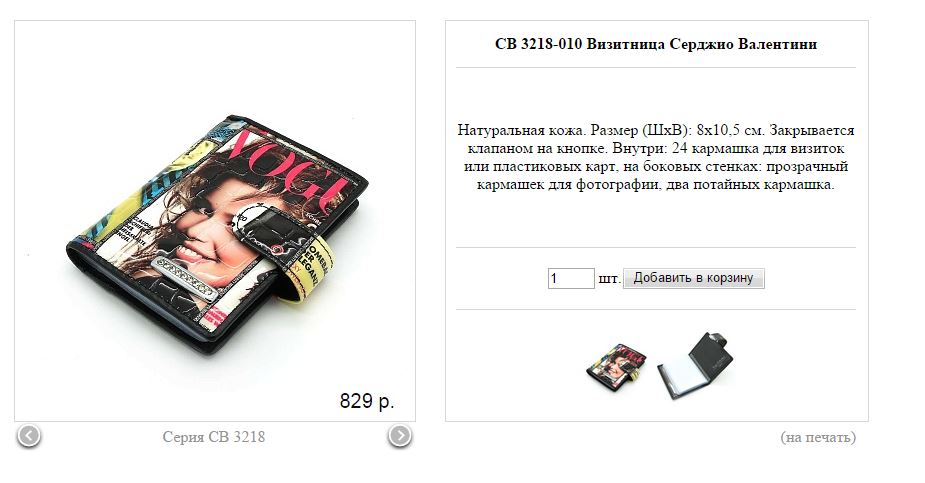Click the 829 р. price label

point(366,401)
